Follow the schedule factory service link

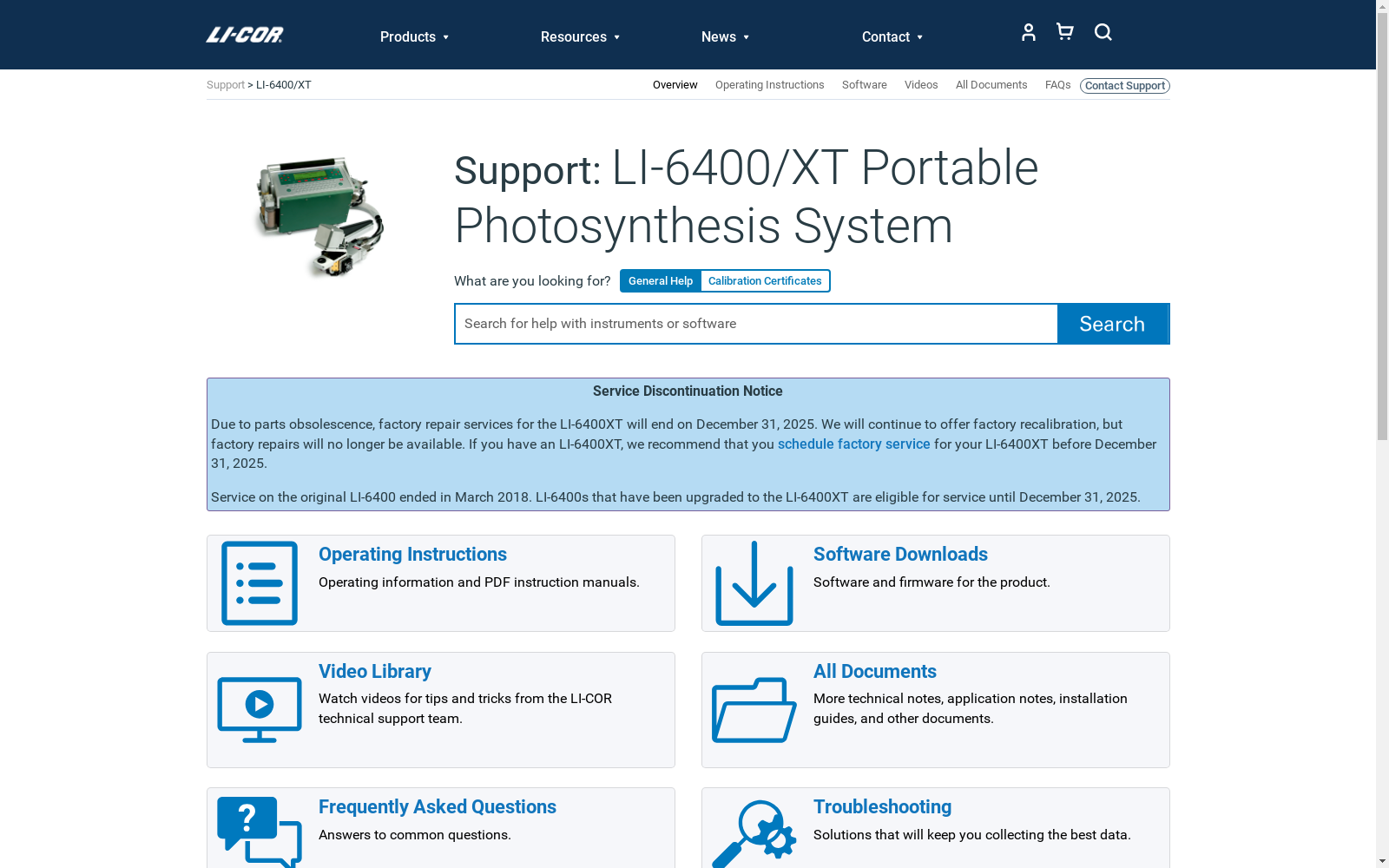853,444
